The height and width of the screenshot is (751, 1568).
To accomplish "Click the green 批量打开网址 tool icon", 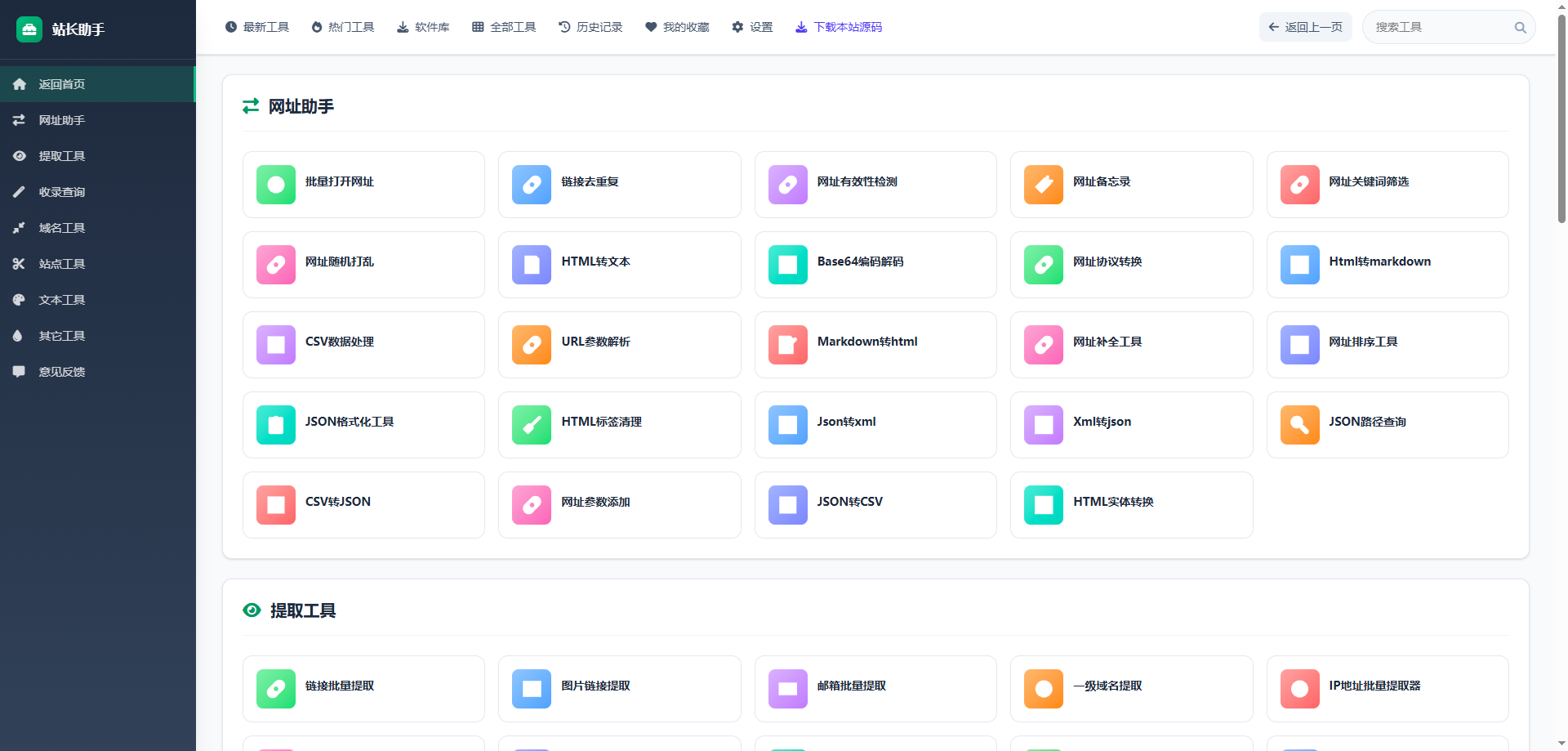I will pos(276,185).
